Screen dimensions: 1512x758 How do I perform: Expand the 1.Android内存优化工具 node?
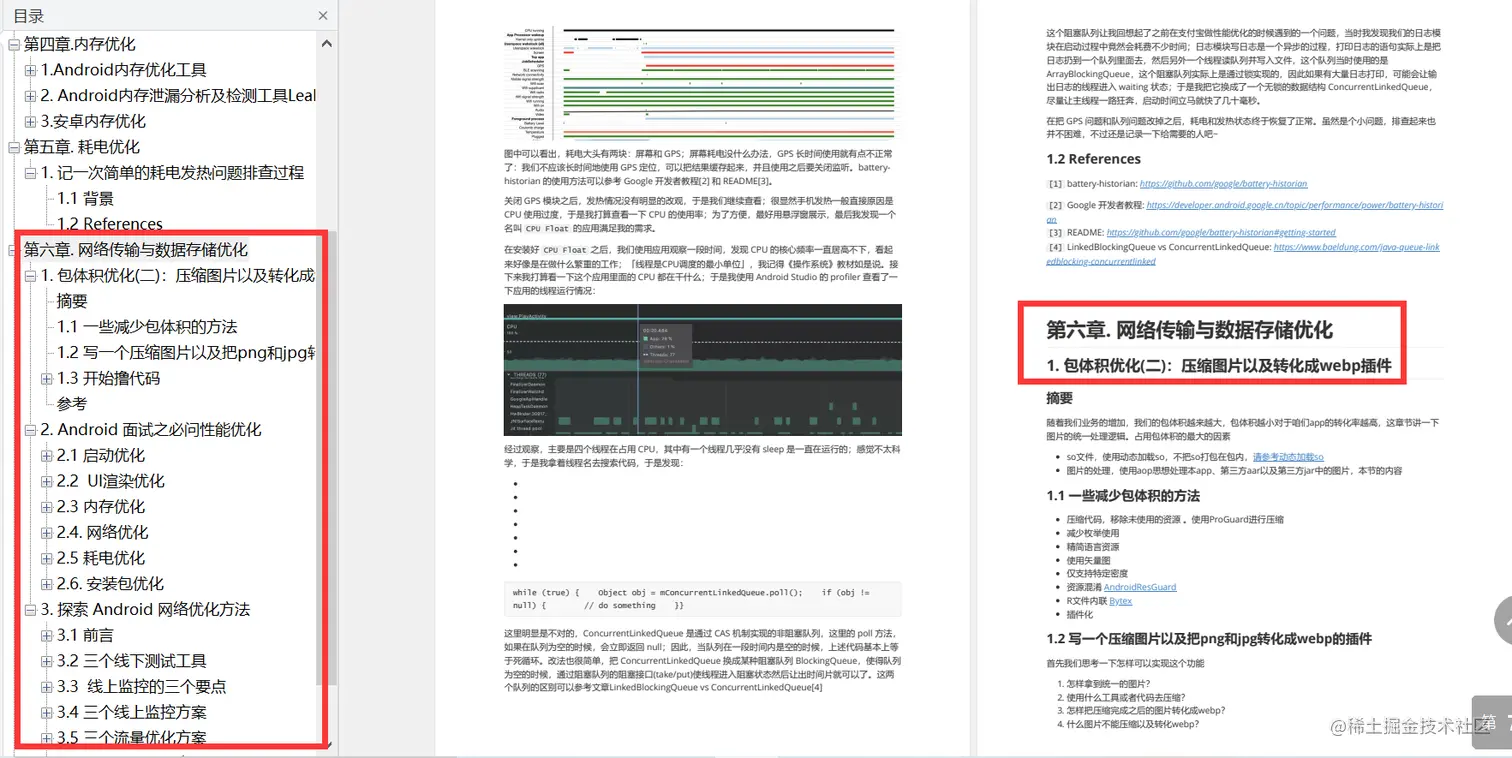point(30,71)
